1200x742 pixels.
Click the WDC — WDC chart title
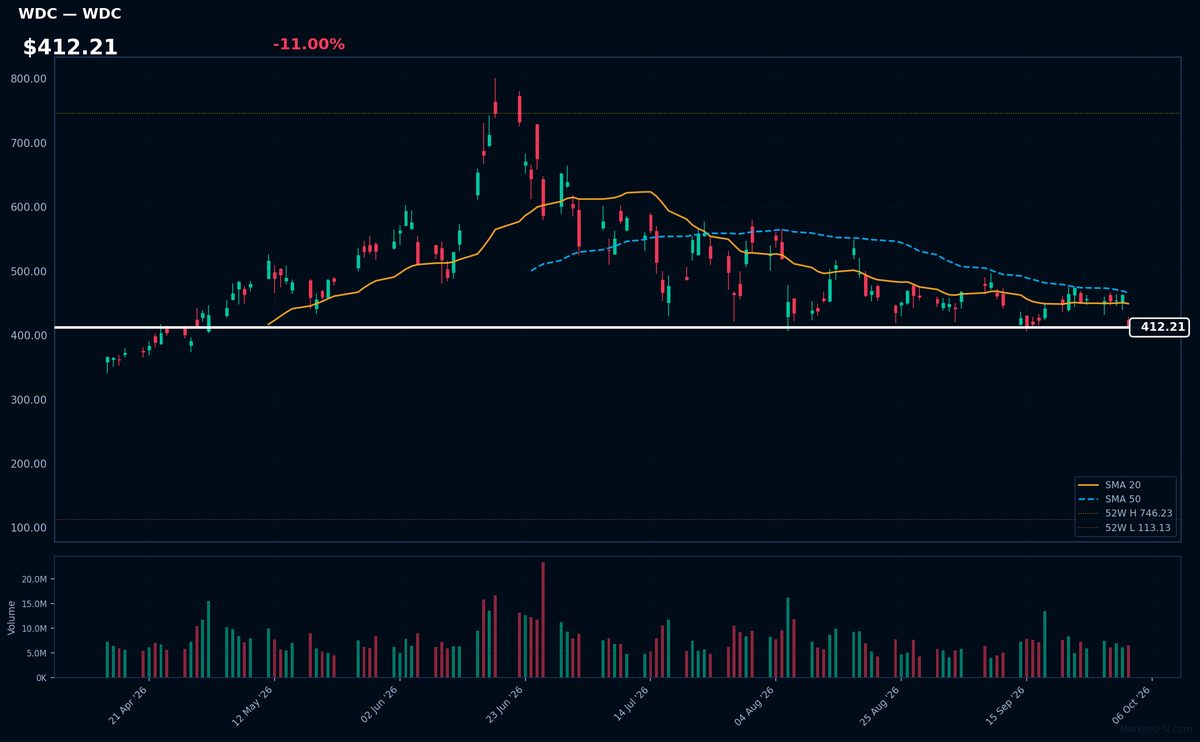(70, 14)
